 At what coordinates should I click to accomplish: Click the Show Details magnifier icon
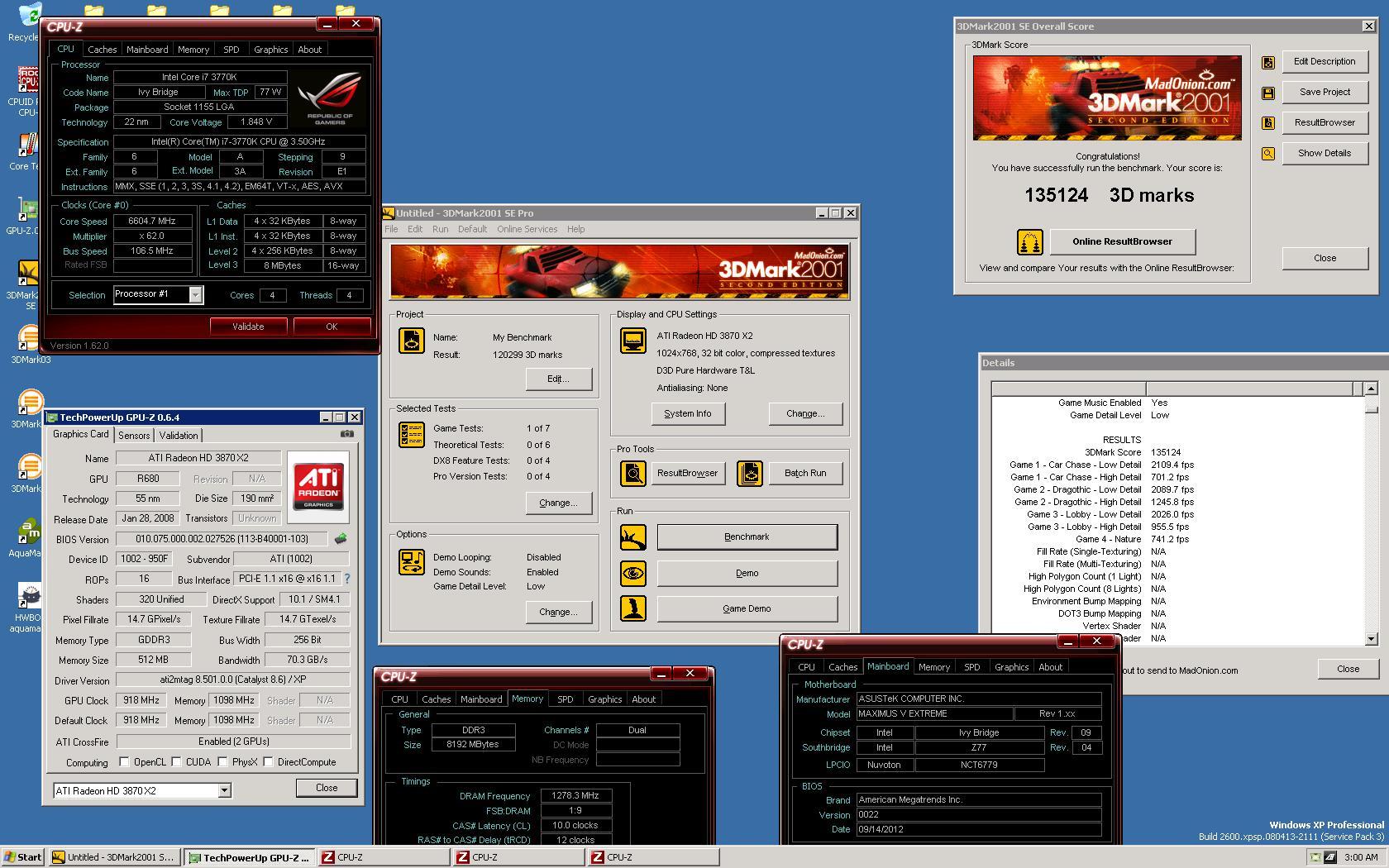1268,154
